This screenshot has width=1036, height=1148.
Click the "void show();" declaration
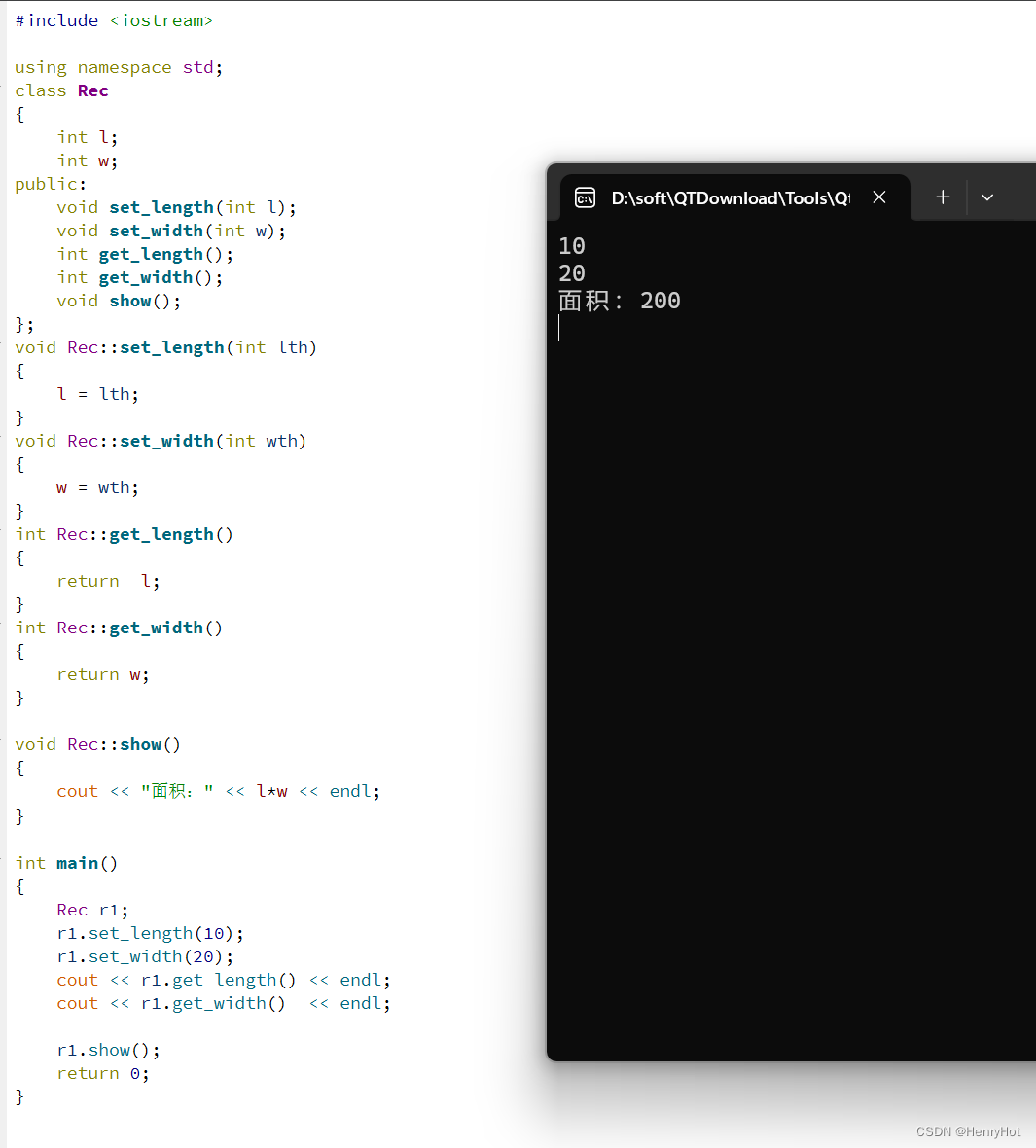(x=116, y=301)
